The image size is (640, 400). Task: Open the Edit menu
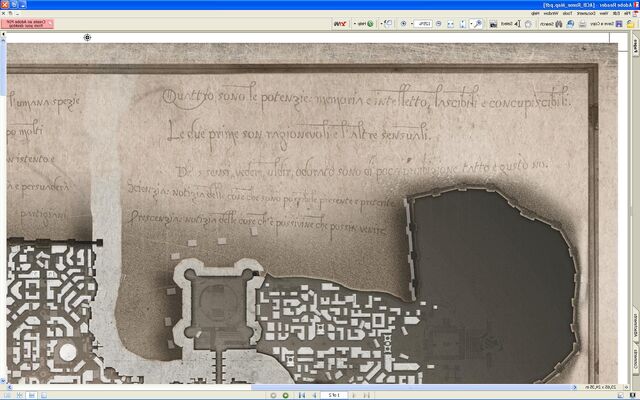point(616,13)
